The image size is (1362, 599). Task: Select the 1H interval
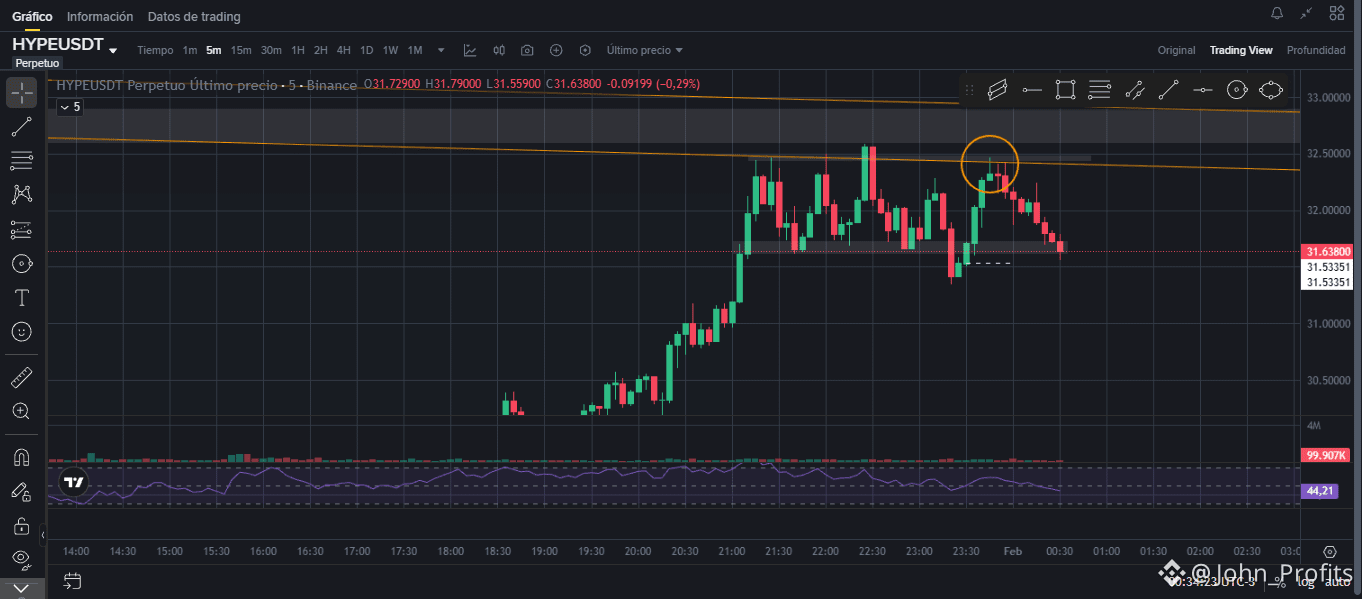pos(298,50)
